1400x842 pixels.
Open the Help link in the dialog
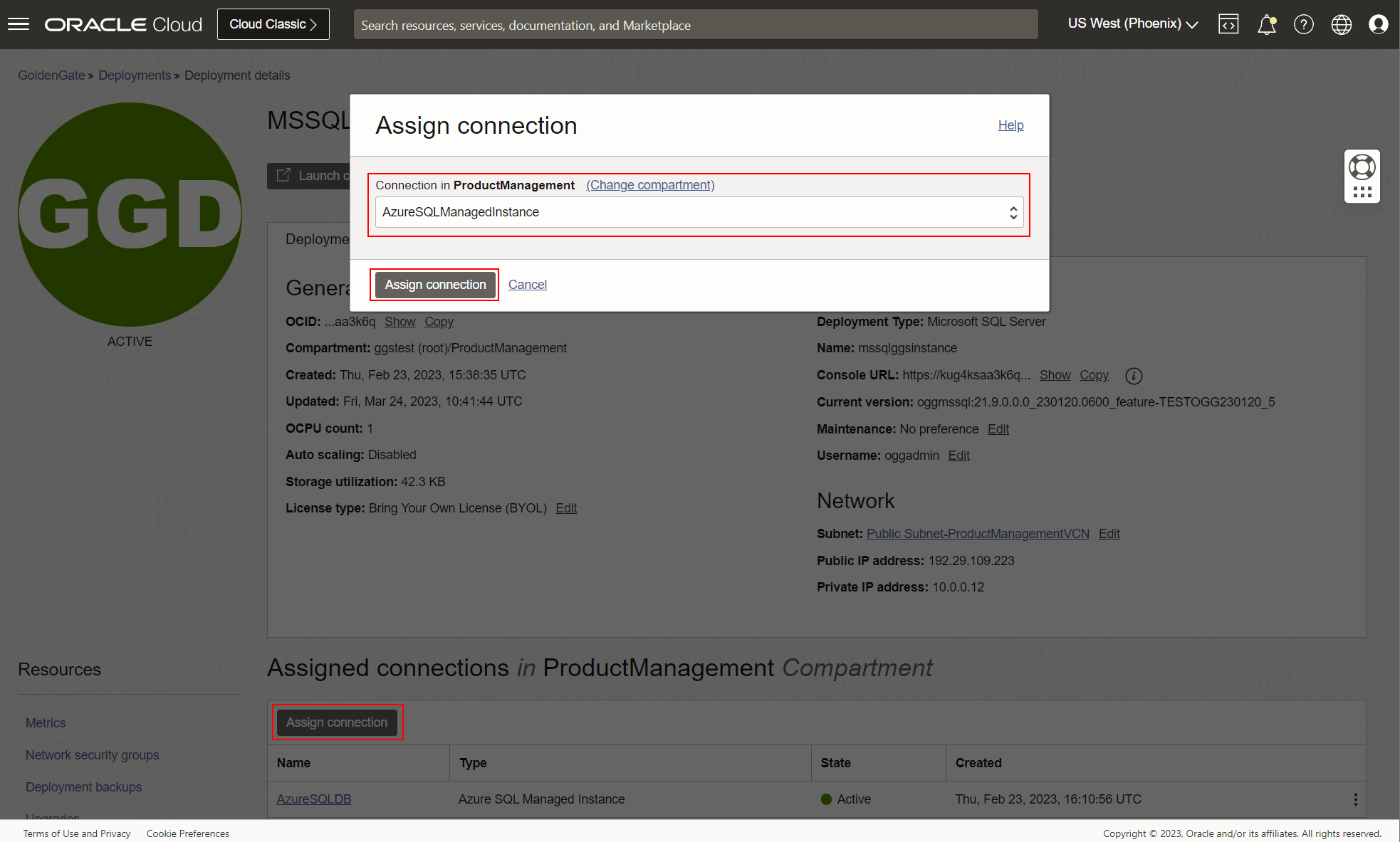1010,125
